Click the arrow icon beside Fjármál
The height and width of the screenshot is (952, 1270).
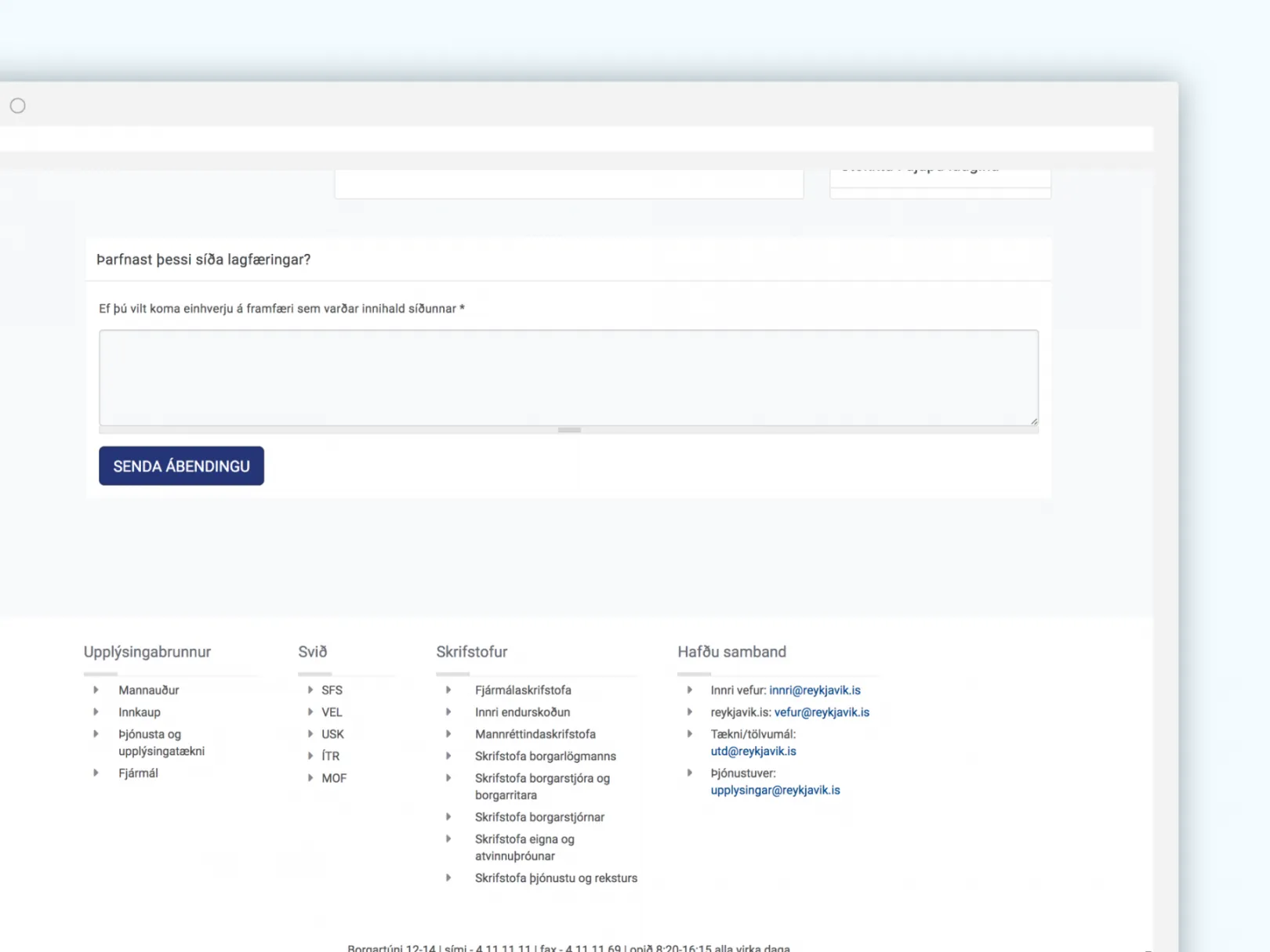click(x=96, y=773)
